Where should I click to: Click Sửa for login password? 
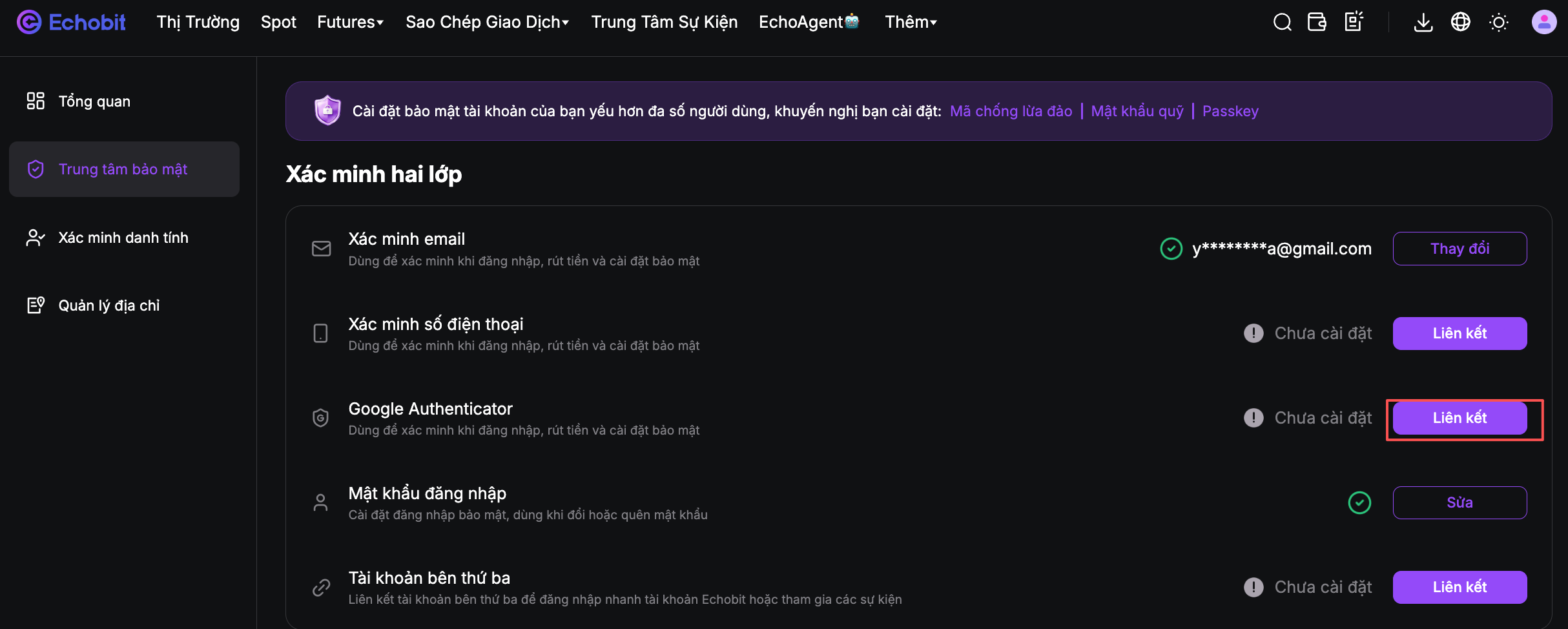click(x=1460, y=502)
